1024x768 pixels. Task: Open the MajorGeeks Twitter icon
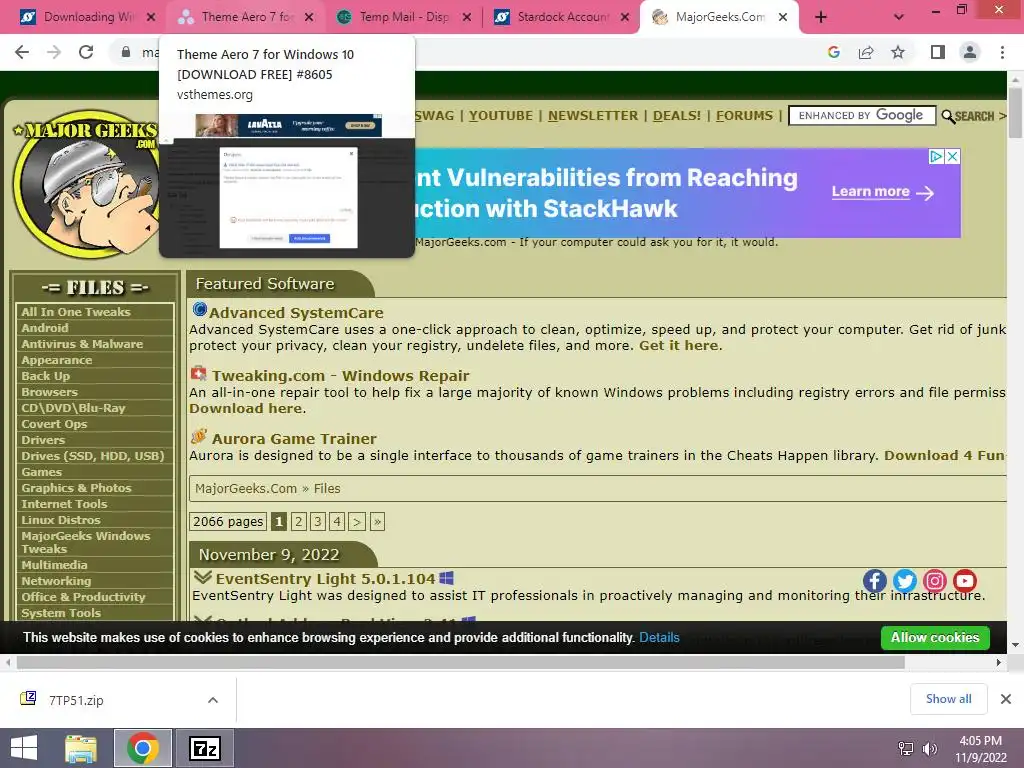905,581
